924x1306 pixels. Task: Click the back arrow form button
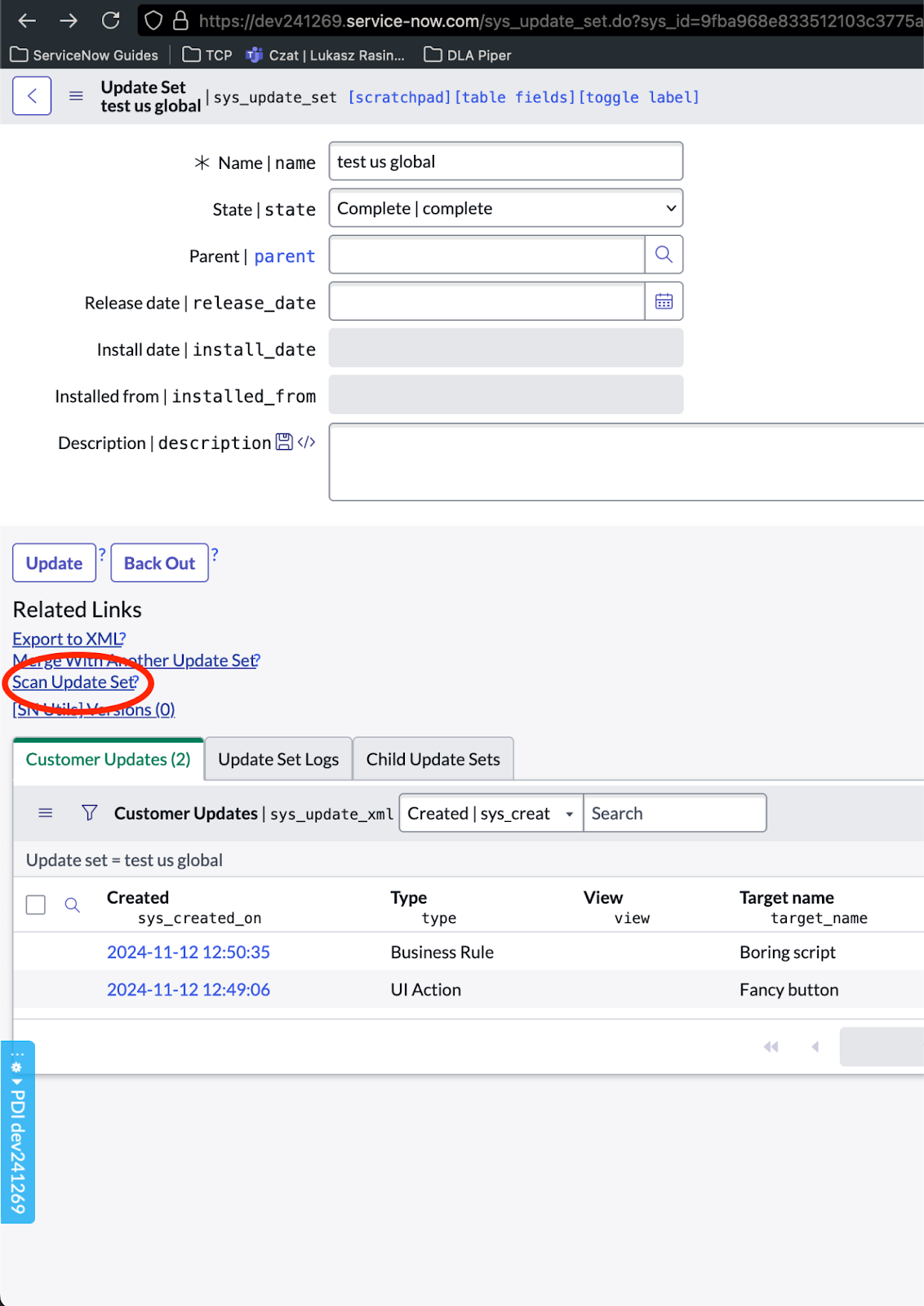tap(32, 96)
